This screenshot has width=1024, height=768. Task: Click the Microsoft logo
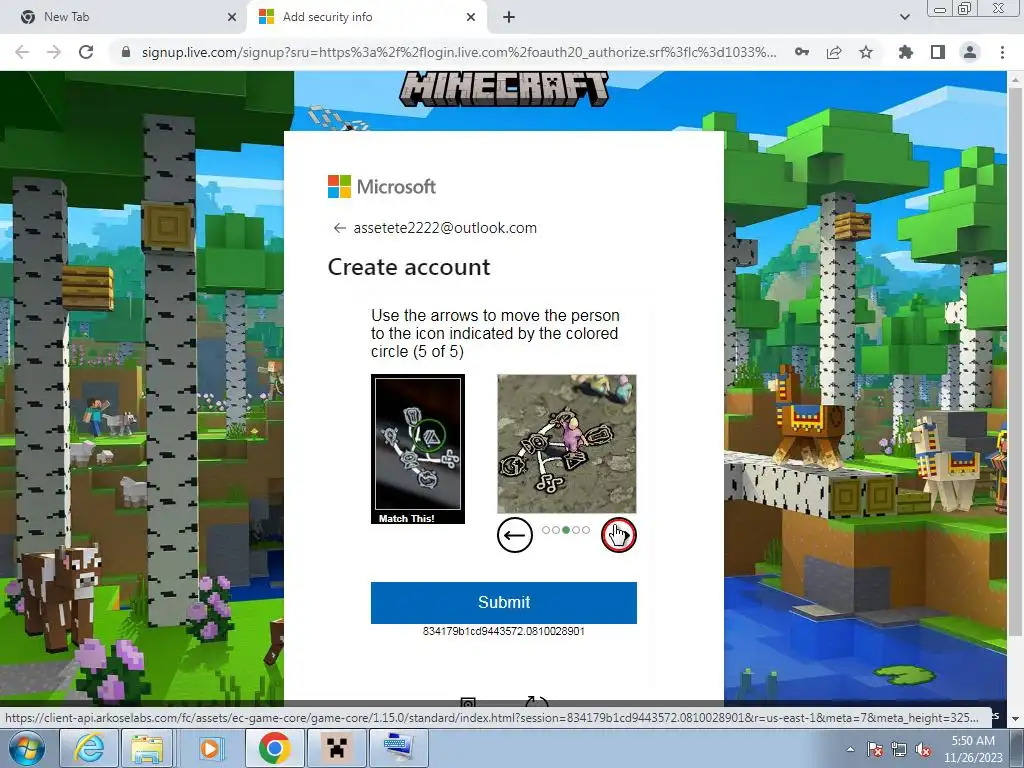coord(381,187)
